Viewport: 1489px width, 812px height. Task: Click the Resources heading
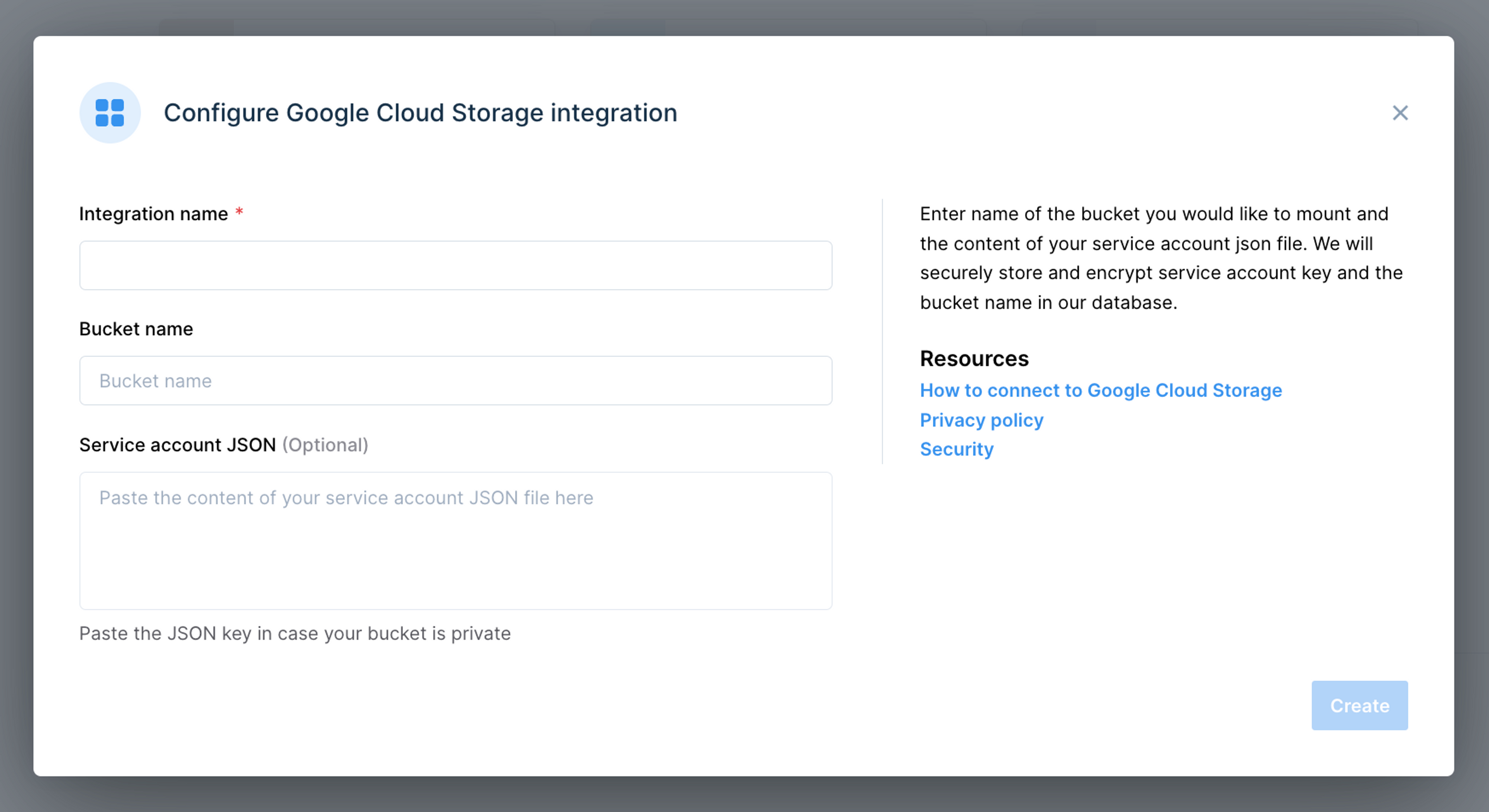(x=974, y=358)
